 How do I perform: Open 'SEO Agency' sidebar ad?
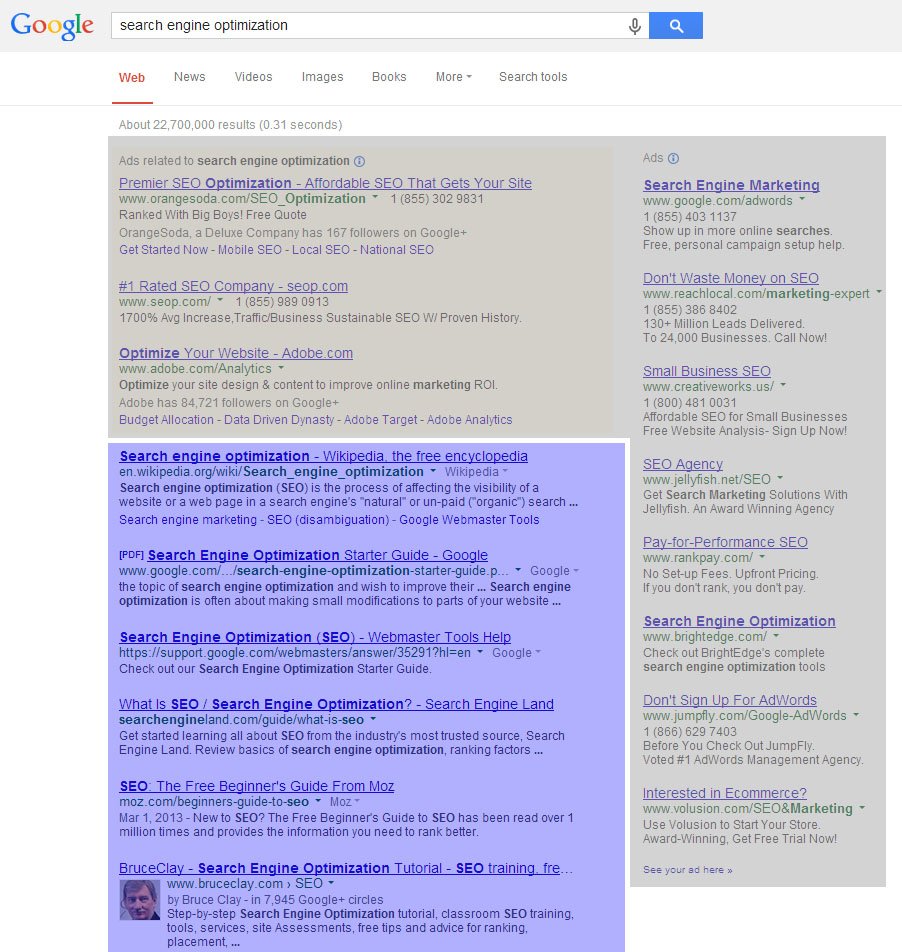(x=683, y=464)
